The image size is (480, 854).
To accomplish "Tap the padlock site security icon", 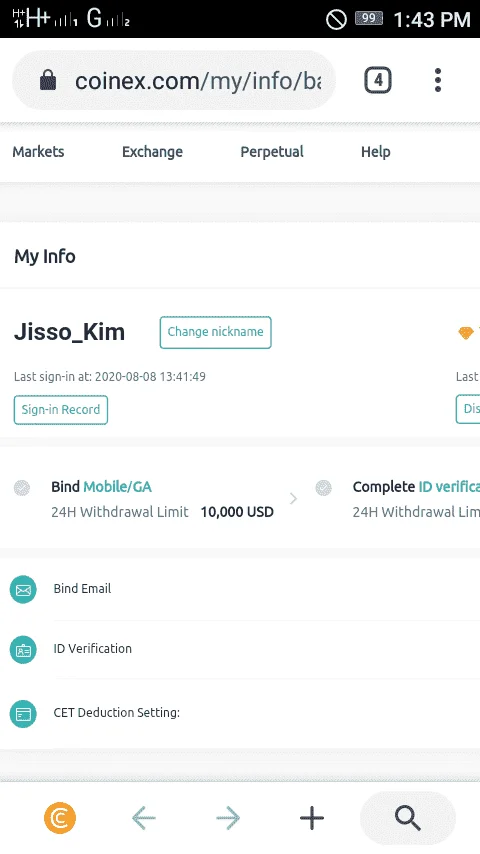I will (x=48, y=80).
